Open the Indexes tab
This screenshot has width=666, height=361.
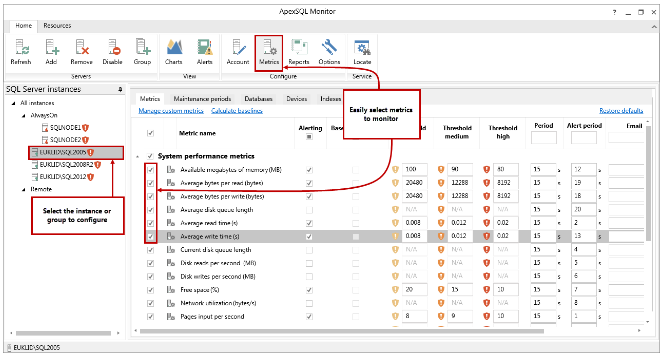[x=330, y=99]
